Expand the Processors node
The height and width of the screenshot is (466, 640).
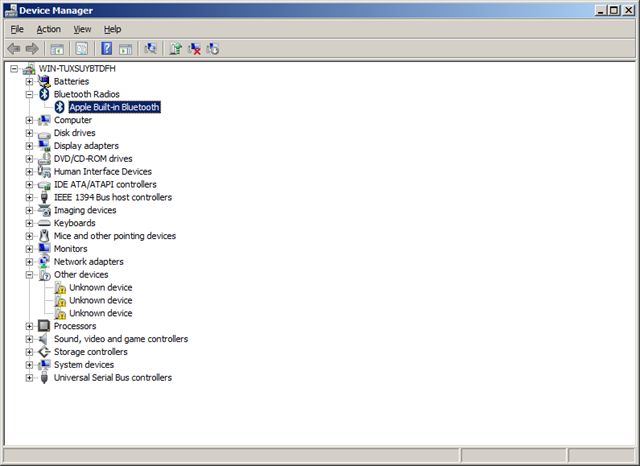pos(29,326)
